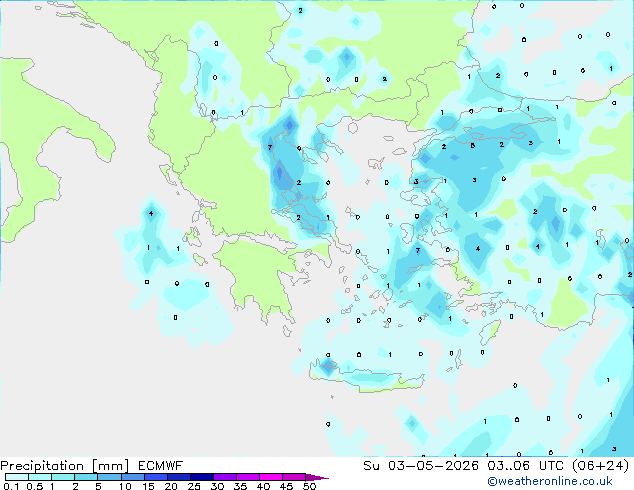
Task: Select the 35–40 mm legend color swatch
Action: pos(248,477)
